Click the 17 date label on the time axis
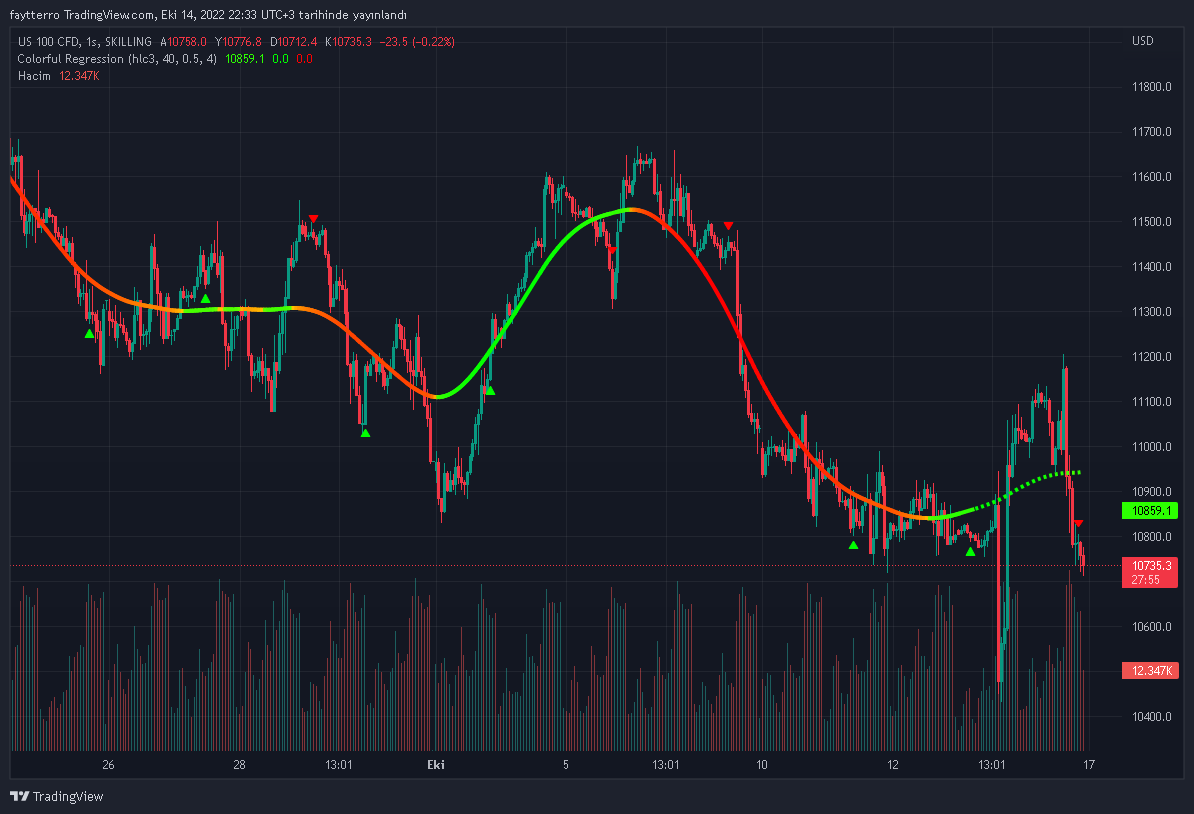 pos(1089,765)
